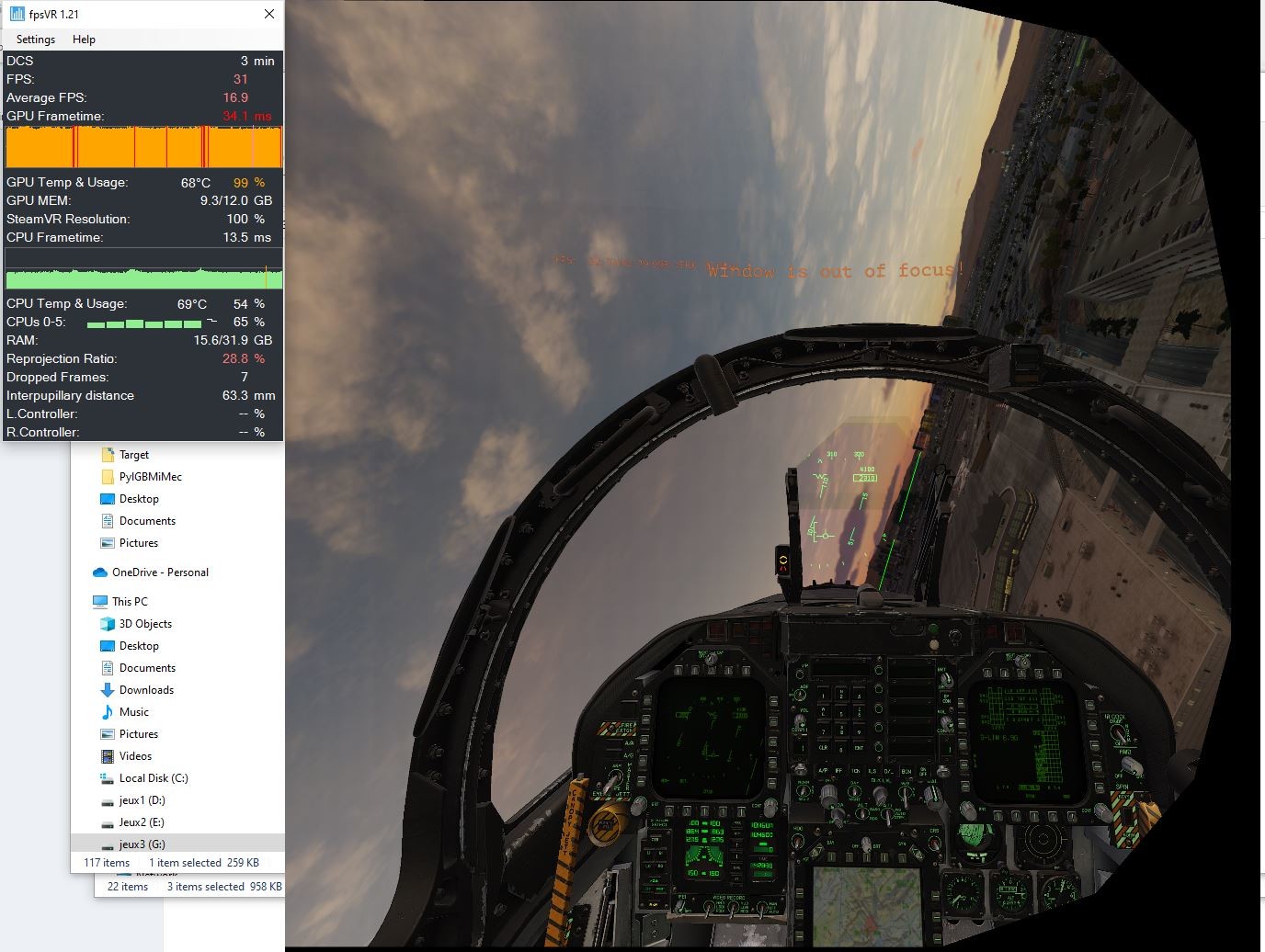Open the Videos folder icon
The image size is (1265, 952).
pyautogui.click(x=108, y=756)
